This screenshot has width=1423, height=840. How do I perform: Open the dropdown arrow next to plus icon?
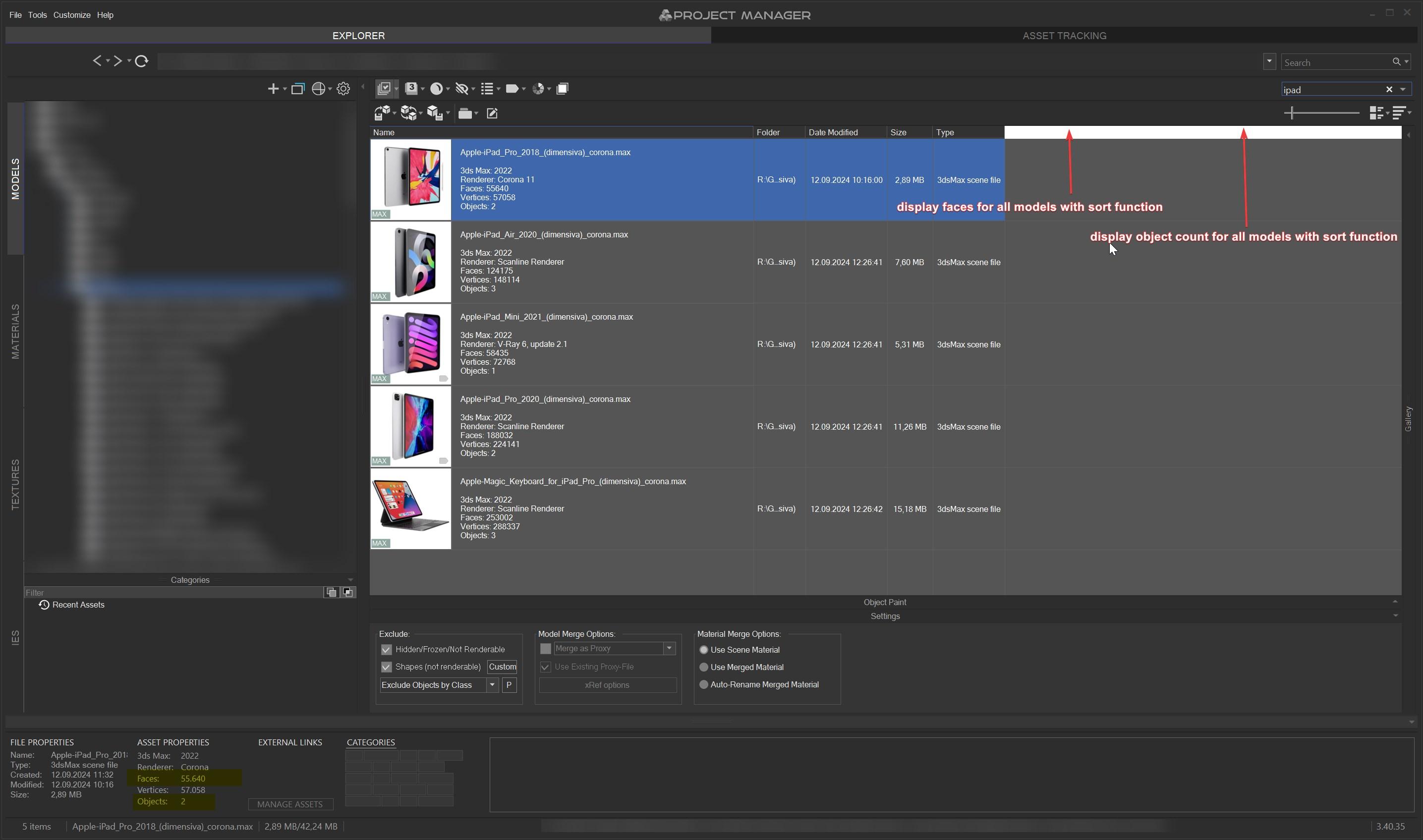coord(284,89)
